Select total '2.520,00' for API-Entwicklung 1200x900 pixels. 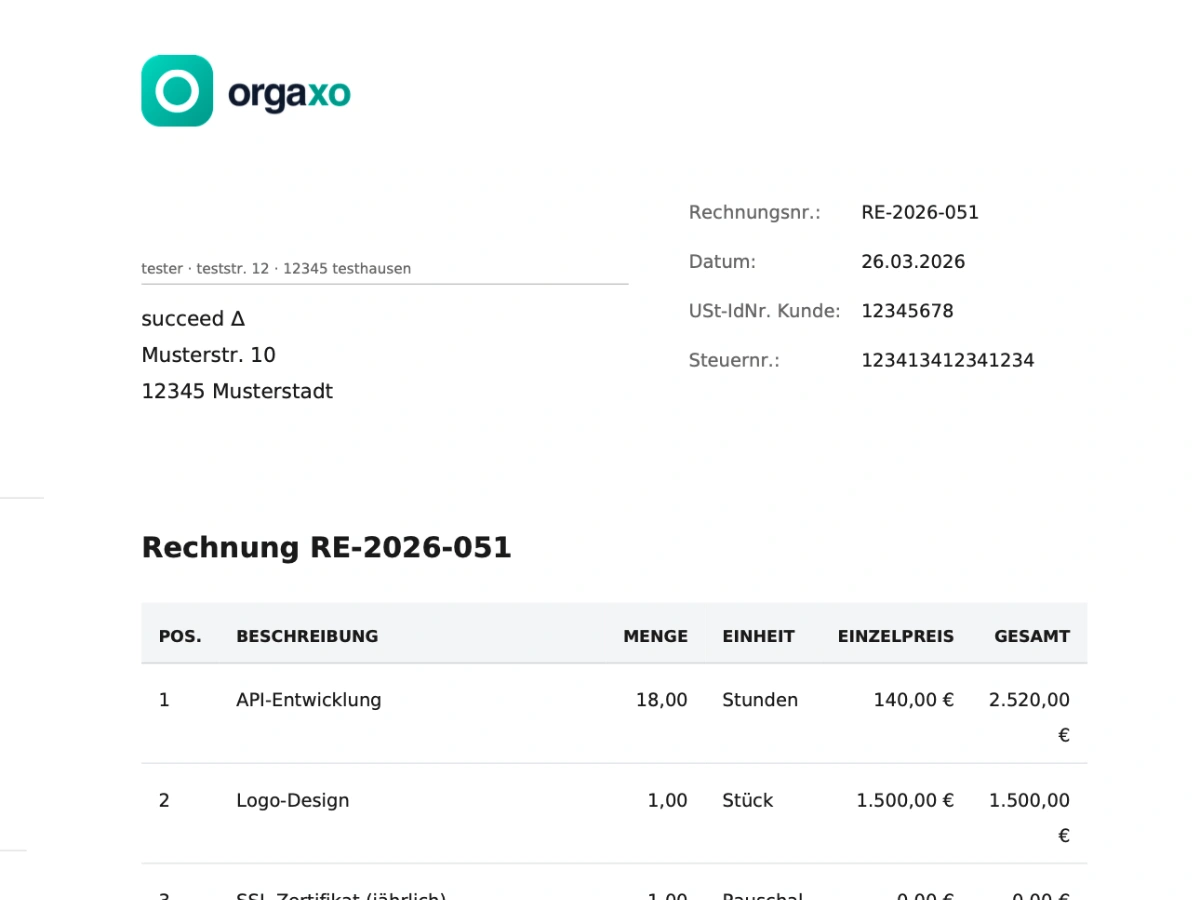click(x=1029, y=700)
